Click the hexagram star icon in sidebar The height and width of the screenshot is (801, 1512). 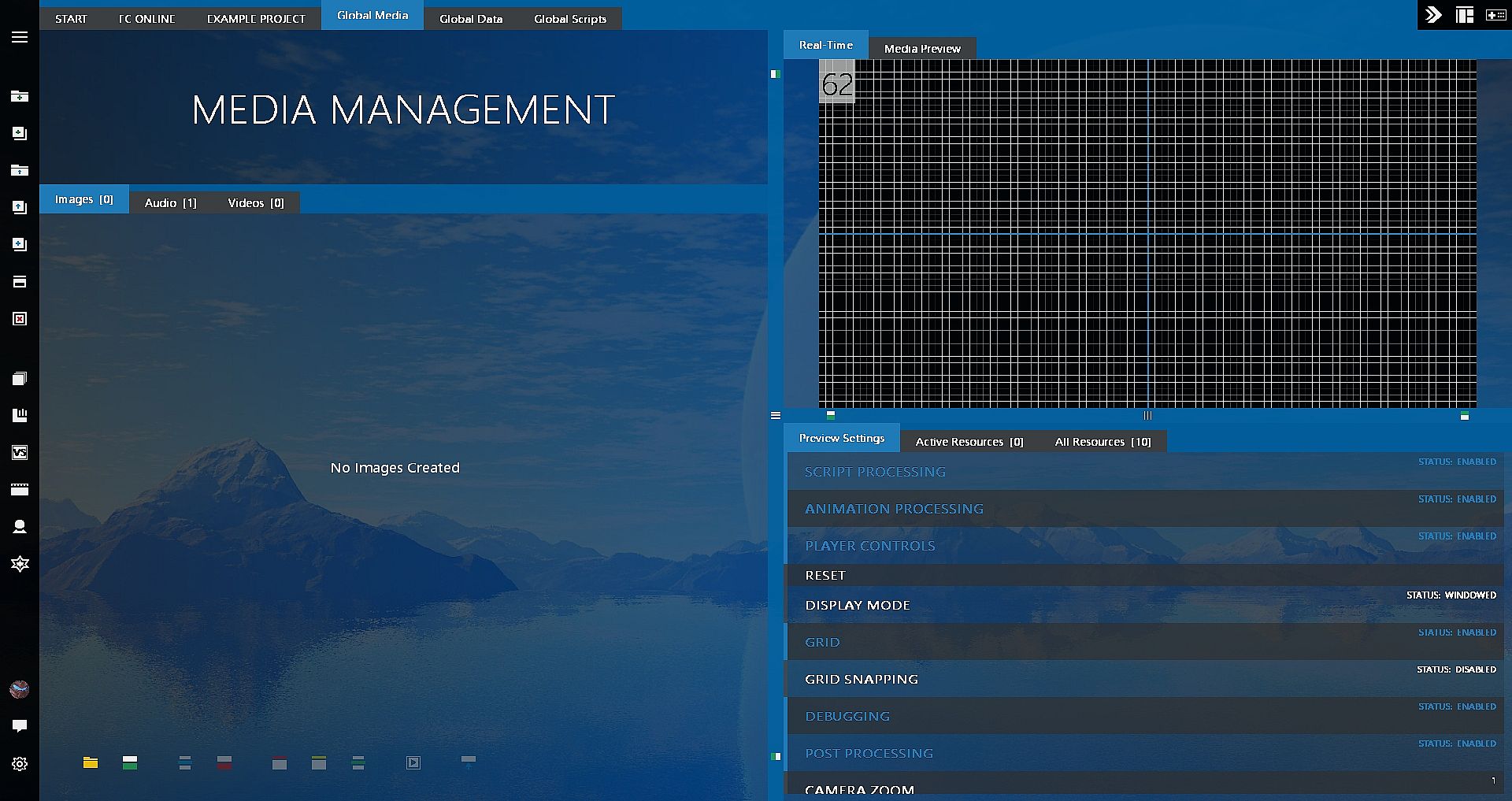click(x=20, y=564)
